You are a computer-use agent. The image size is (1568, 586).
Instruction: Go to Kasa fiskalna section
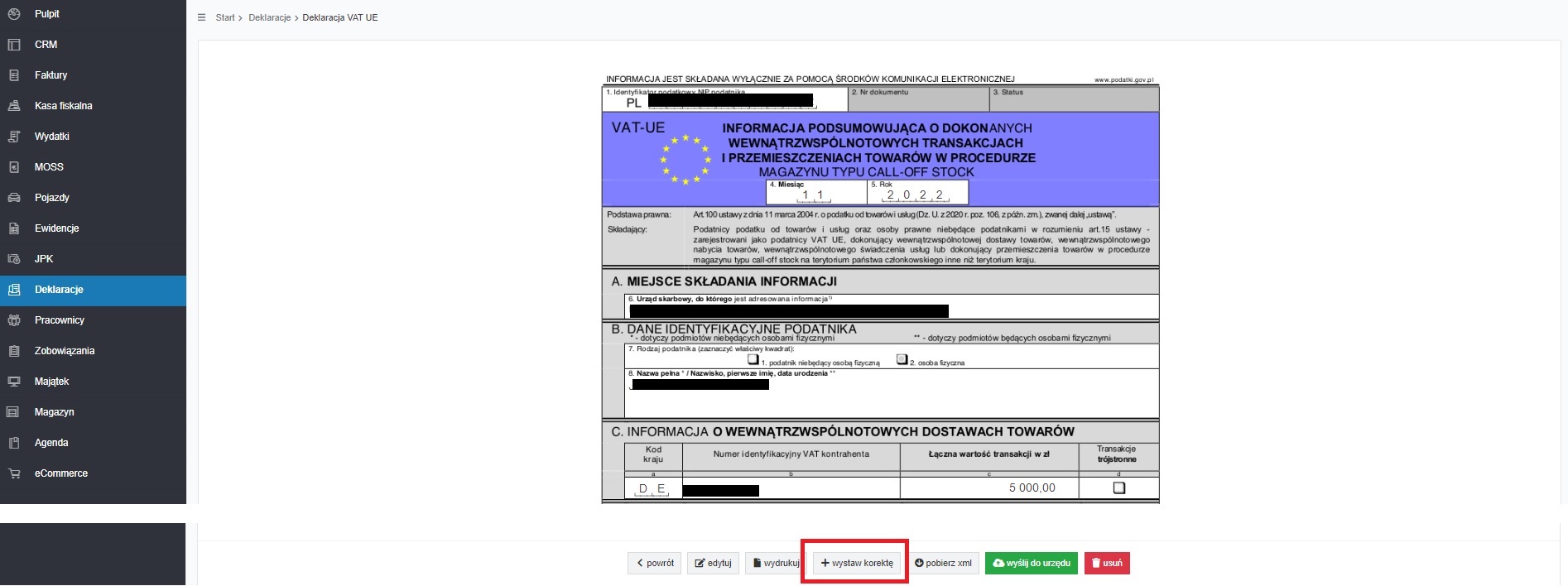coord(93,106)
